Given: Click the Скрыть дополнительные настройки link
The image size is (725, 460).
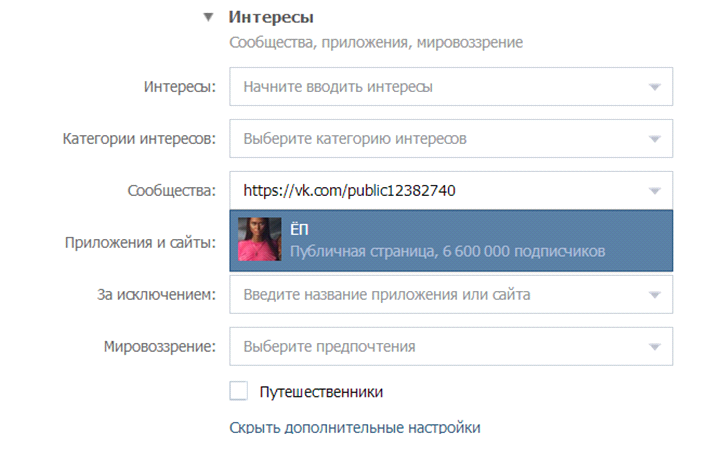Looking at the screenshot, I should coord(355,427).
